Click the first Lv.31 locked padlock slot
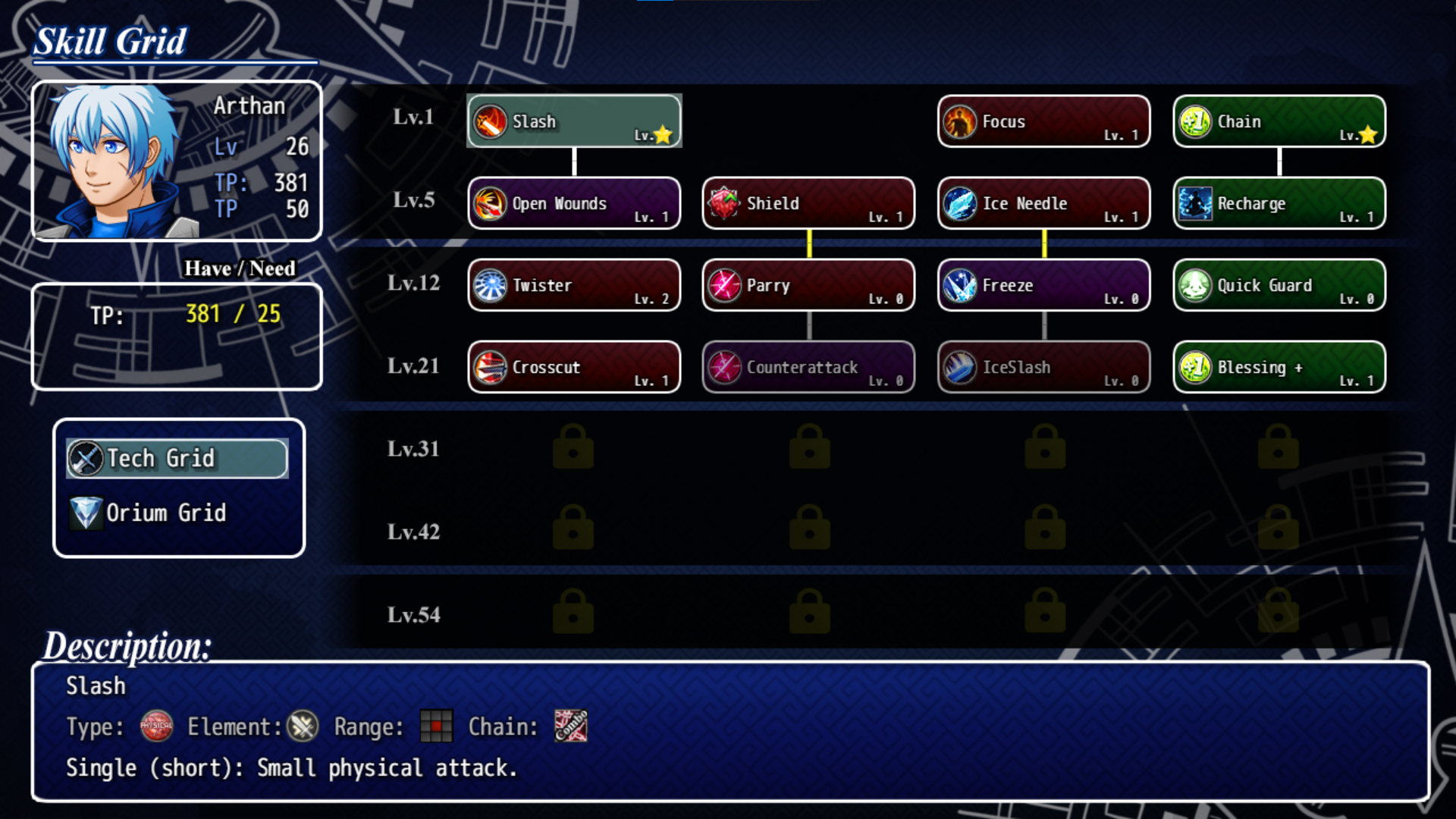The width and height of the screenshot is (1456, 819). [x=573, y=447]
